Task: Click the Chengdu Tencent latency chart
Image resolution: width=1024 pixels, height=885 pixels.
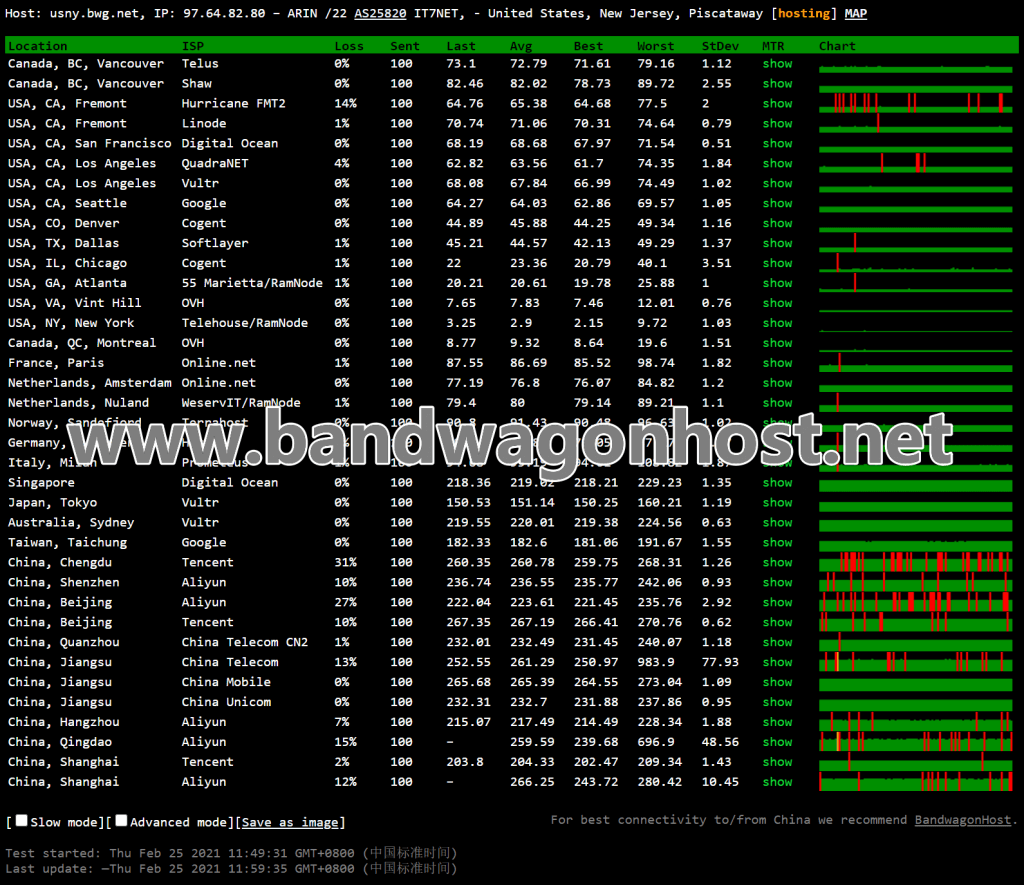Action: pyautogui.click(x=916, y=562)
